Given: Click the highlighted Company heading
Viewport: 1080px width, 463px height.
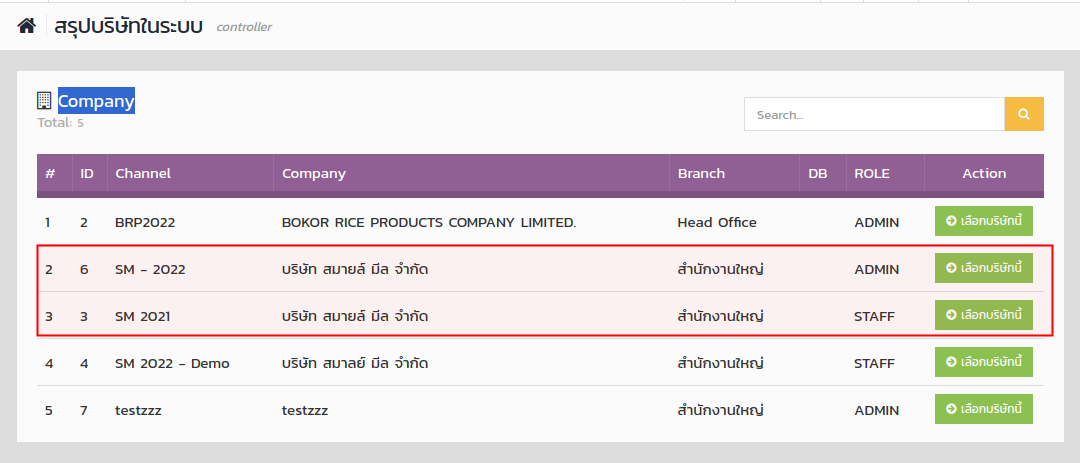Looking at the screenshot, I should [96, 101].
